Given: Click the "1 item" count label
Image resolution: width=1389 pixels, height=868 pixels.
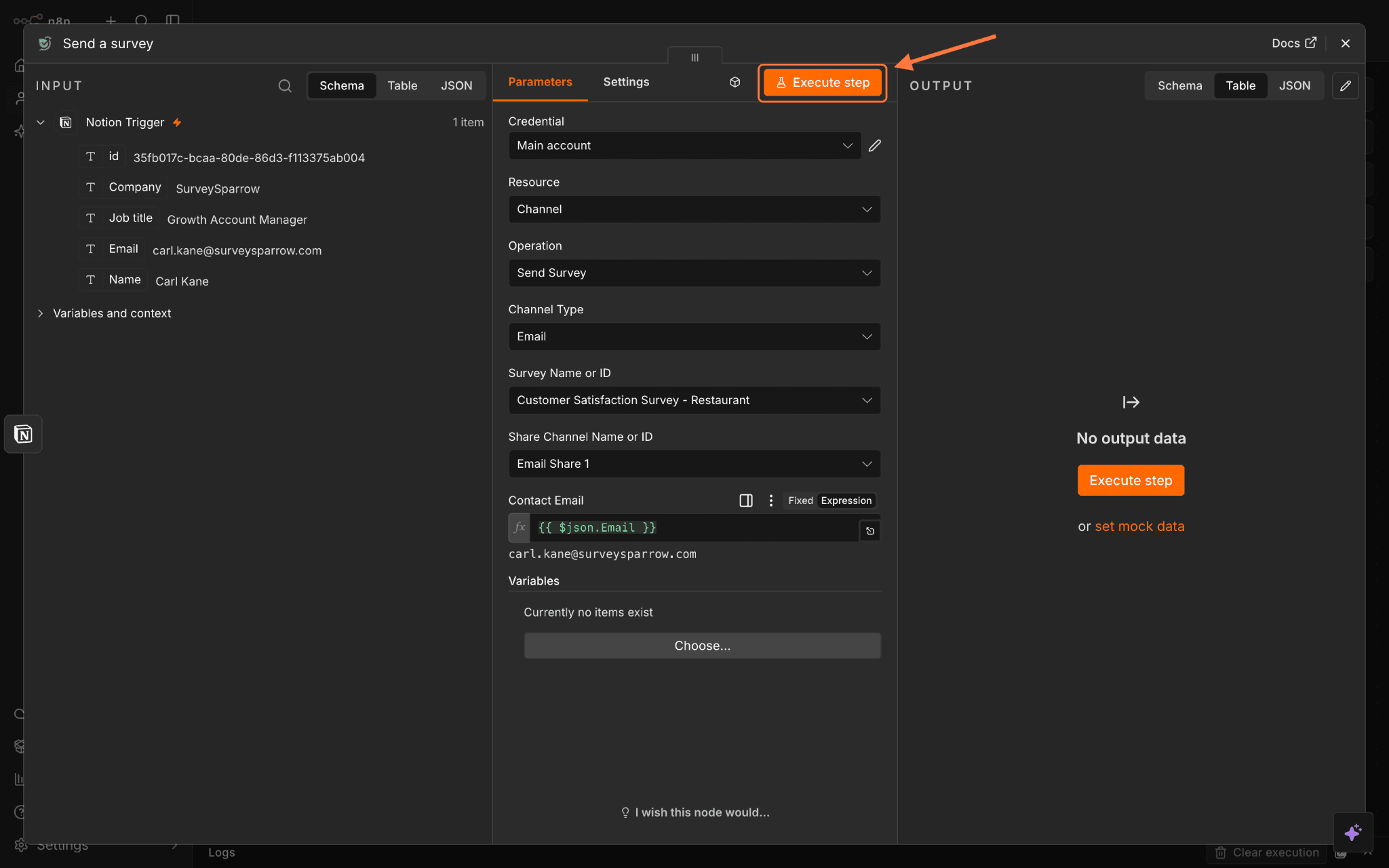Looking at the screenshot, I should pos(468,123).
